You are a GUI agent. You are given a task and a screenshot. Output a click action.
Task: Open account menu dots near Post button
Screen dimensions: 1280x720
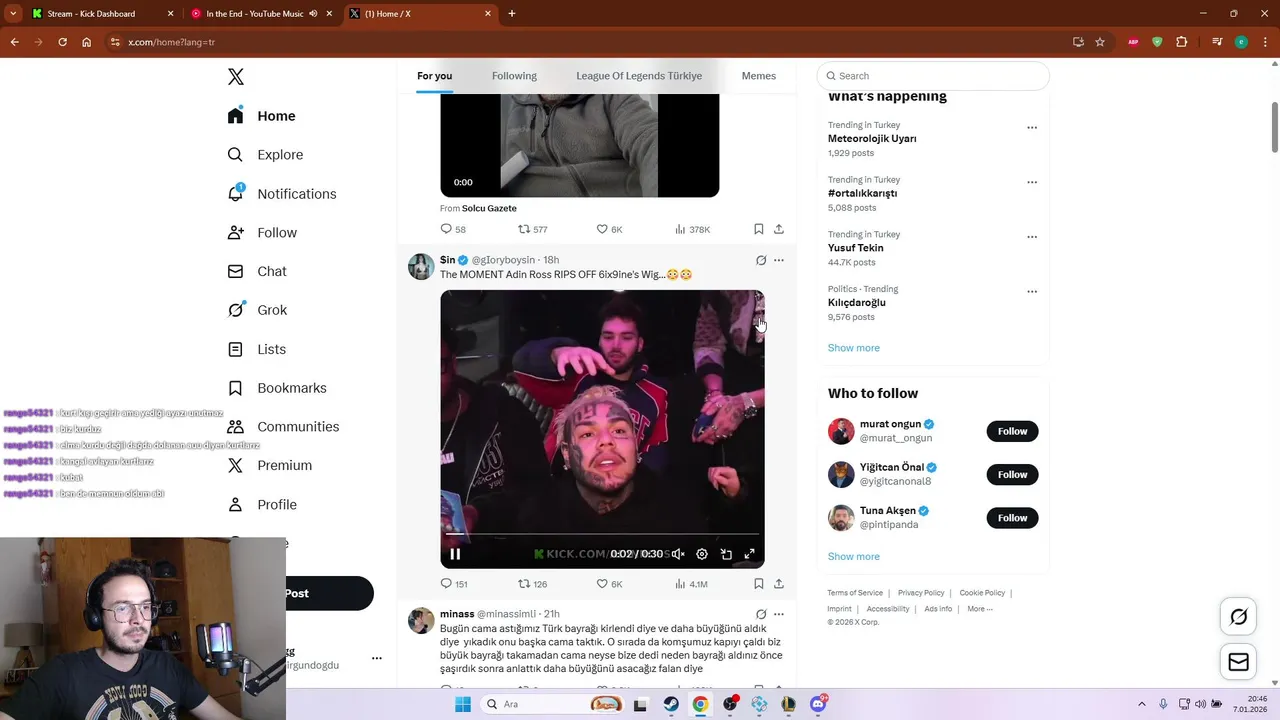coord(377,658)
